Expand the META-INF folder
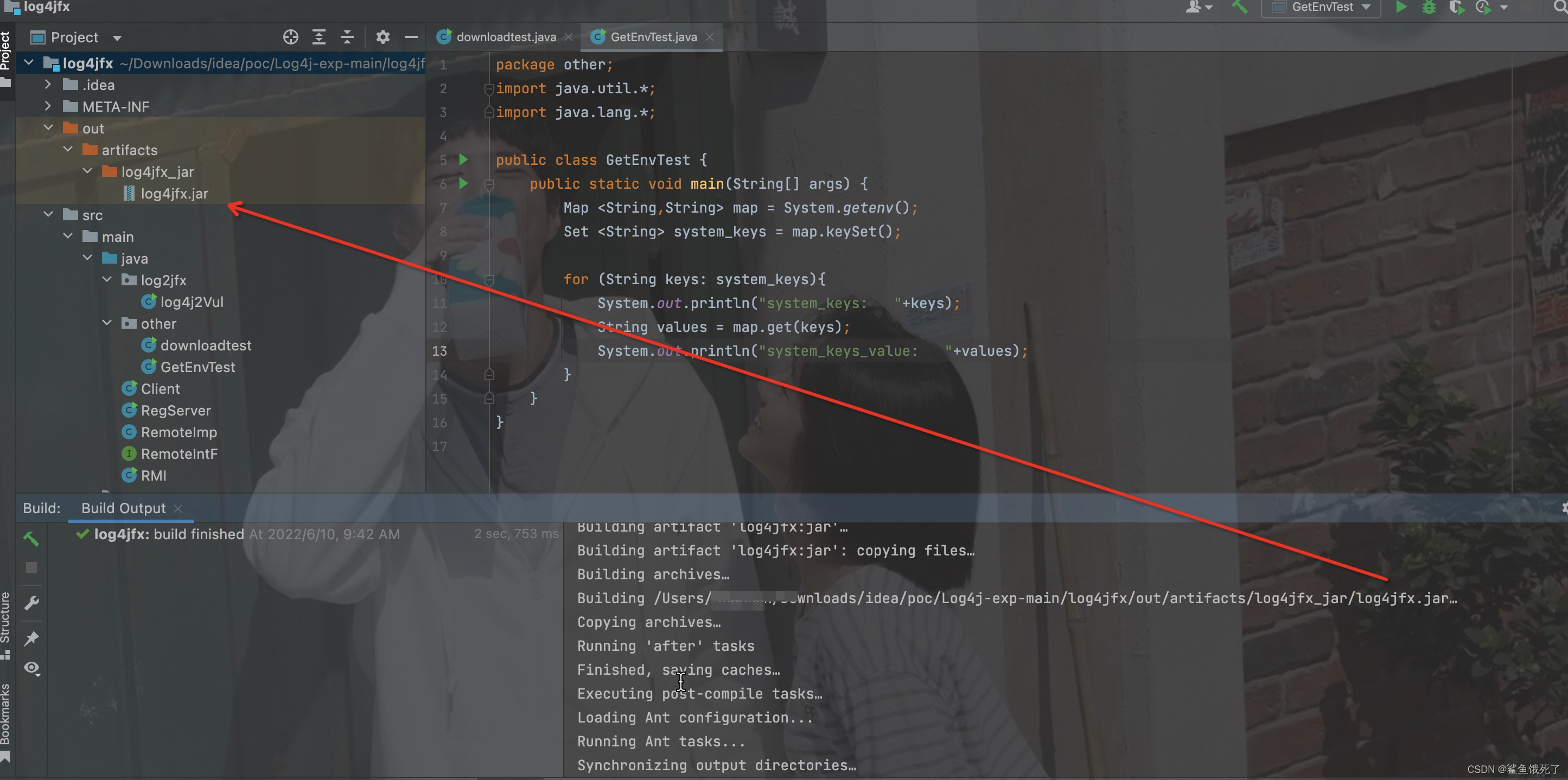 point(48,106)
